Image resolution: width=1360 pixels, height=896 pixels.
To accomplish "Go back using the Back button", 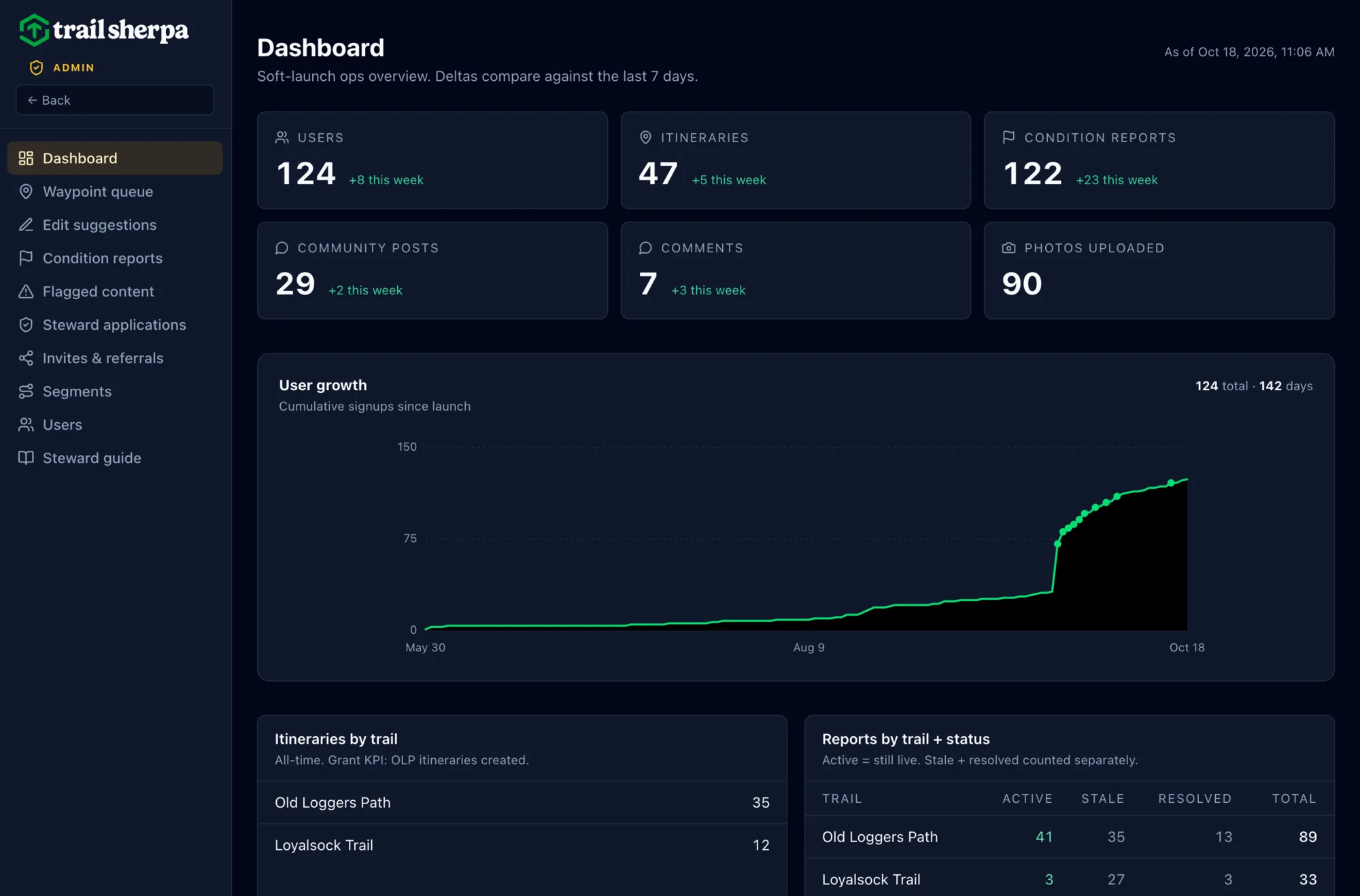I will (115, 100).
